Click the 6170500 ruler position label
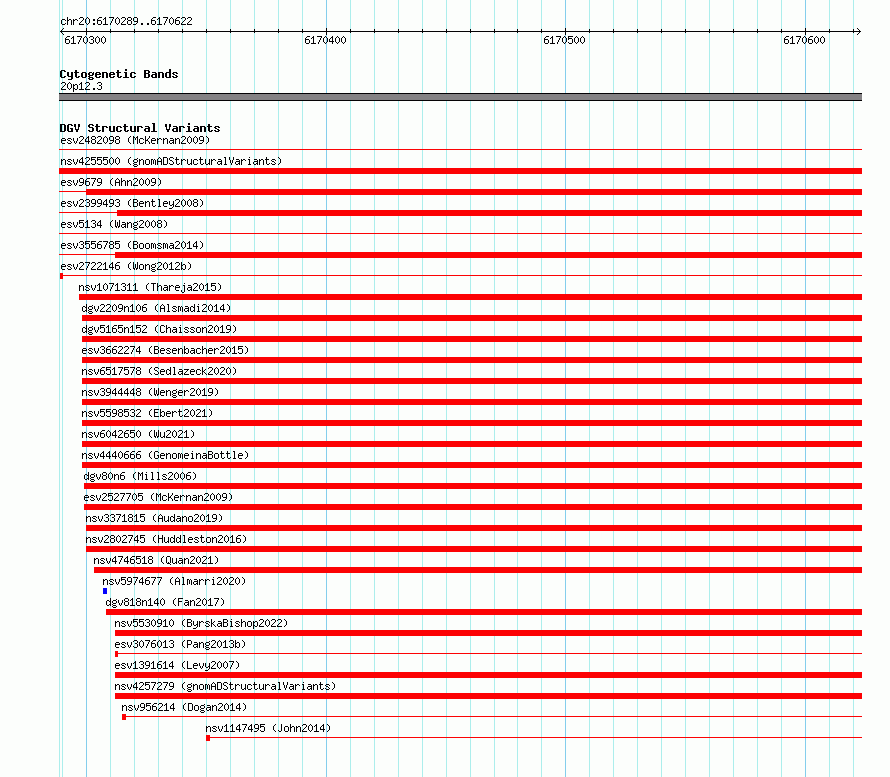The image size is (890, 777). coord(564,40)
